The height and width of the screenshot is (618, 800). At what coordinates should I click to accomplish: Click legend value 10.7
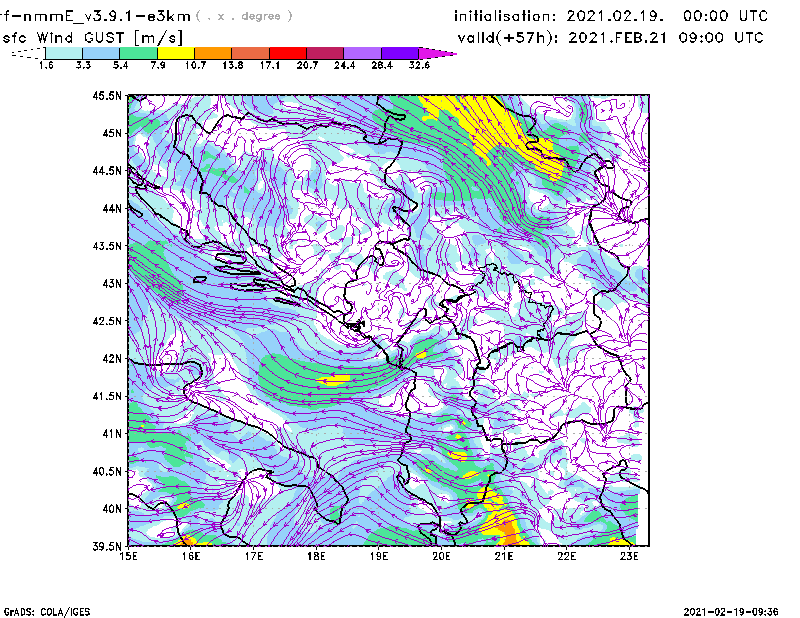click(195, 65)
